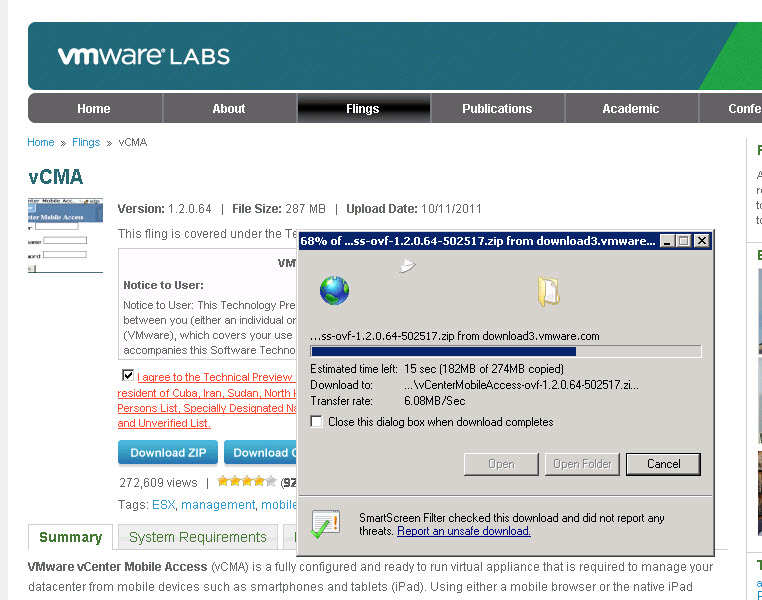Enable close dialog when download completes
Viewport: 762px width, 600px height.
tap(316, 421)
